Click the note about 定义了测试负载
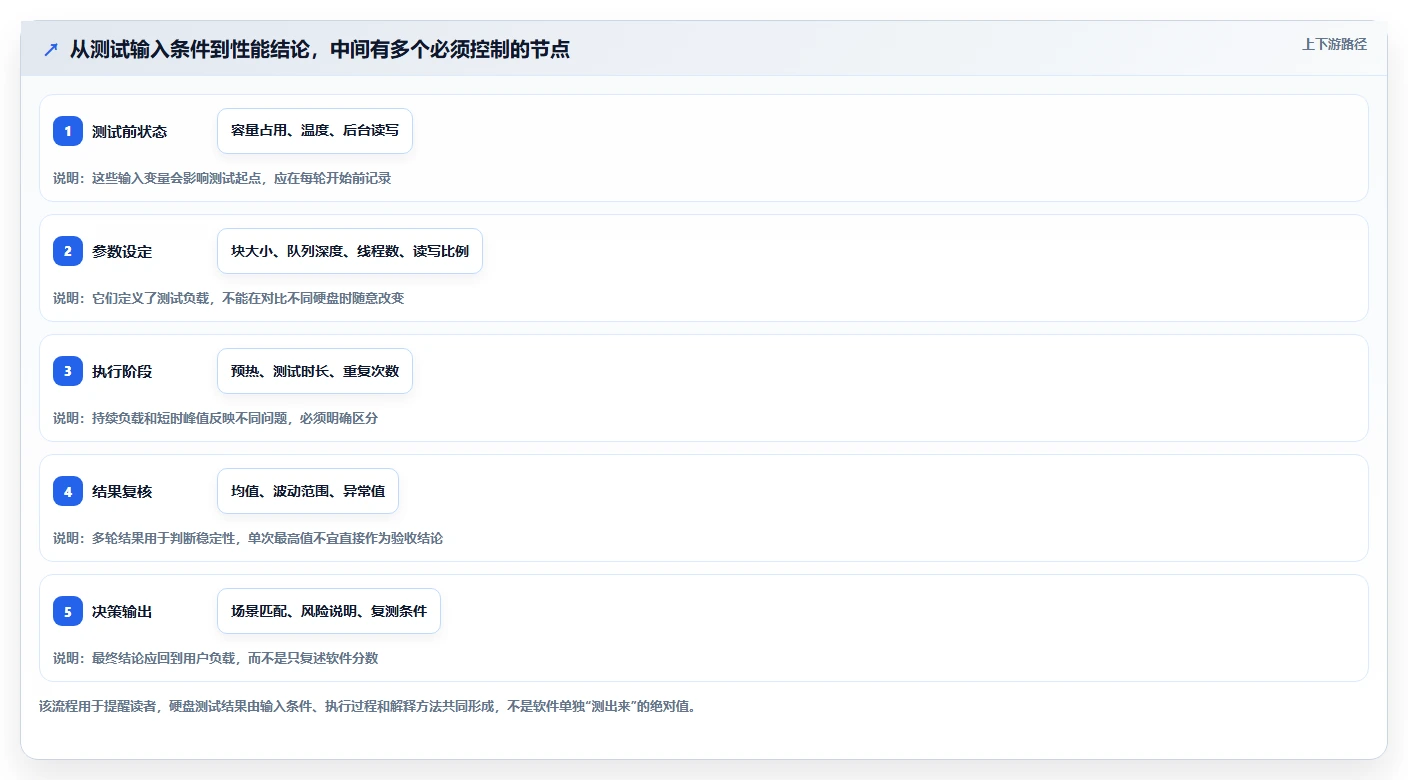The height and width of the screenshot is (780, 1408). [x=229, y=298]
